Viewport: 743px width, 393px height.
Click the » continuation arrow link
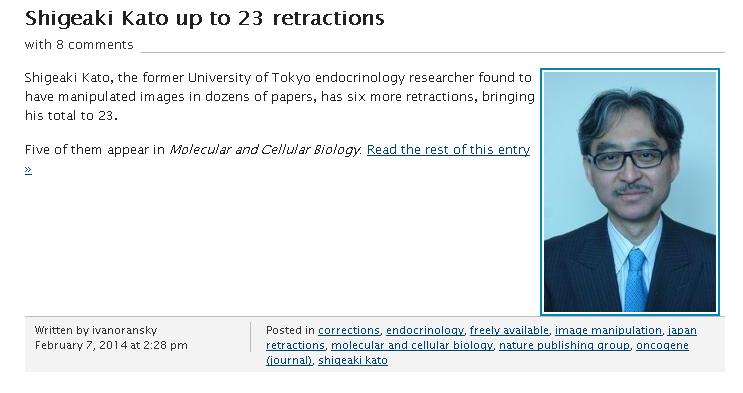(x=28, y=169)
